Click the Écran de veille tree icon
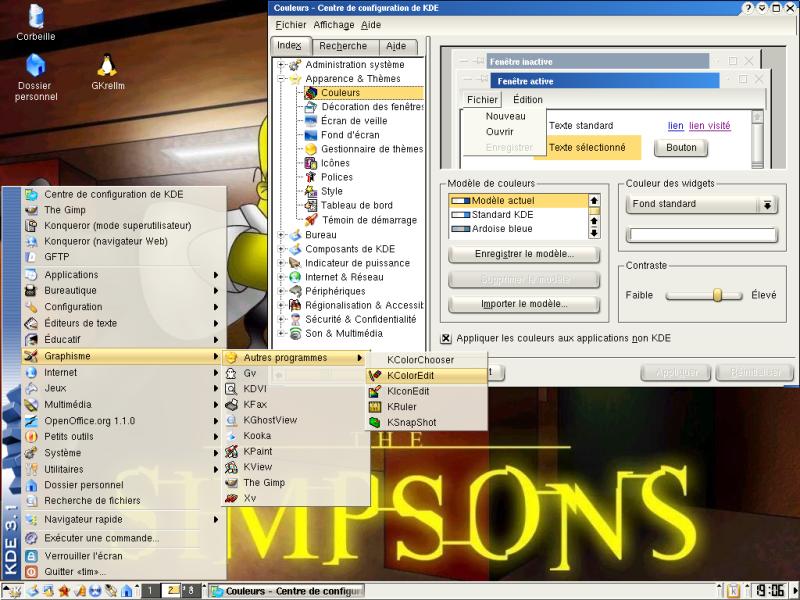The height and width of the screenshot is (600, 800). [x=311, y=121]
